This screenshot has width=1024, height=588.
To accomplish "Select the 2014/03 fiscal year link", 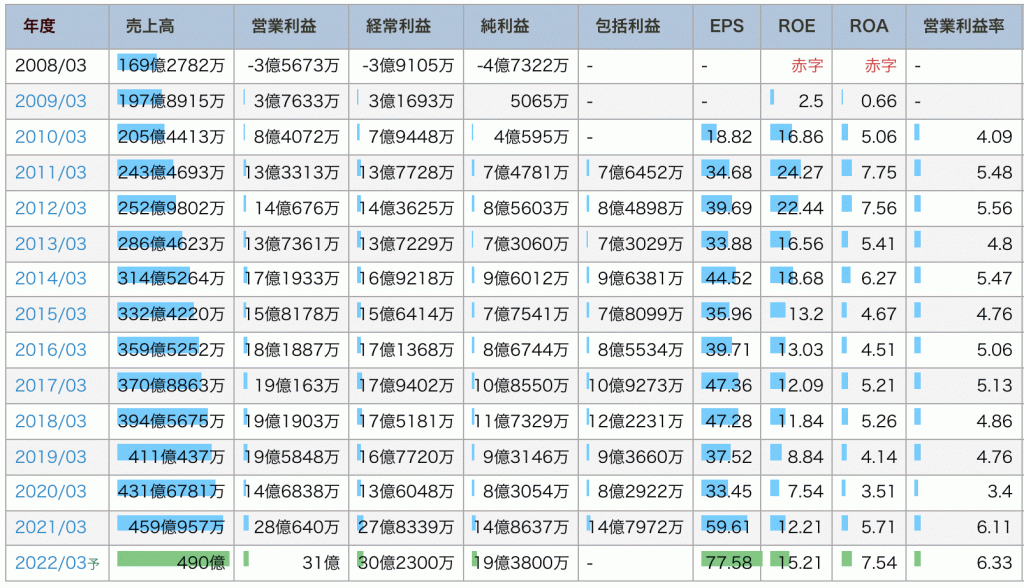I will 51,279.
